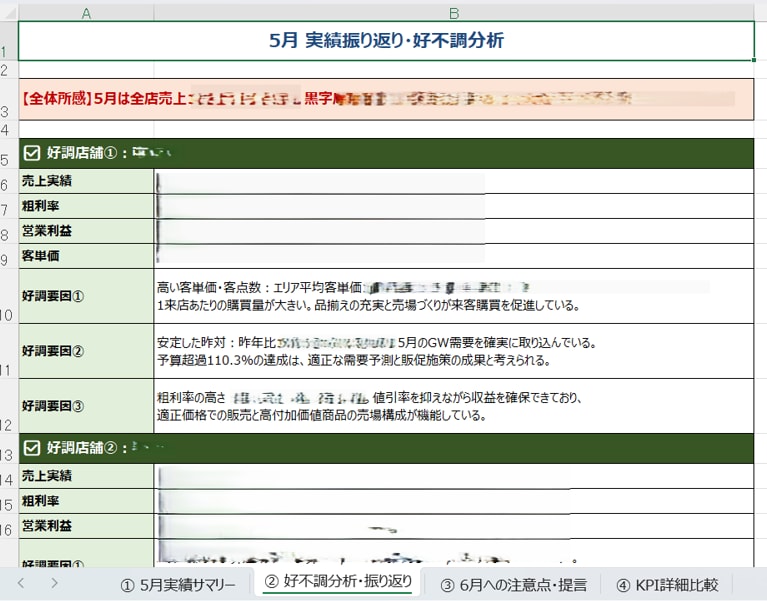Select row 13 header
The width and height of the screenshot is (767, 601).
tap(9, 448)
